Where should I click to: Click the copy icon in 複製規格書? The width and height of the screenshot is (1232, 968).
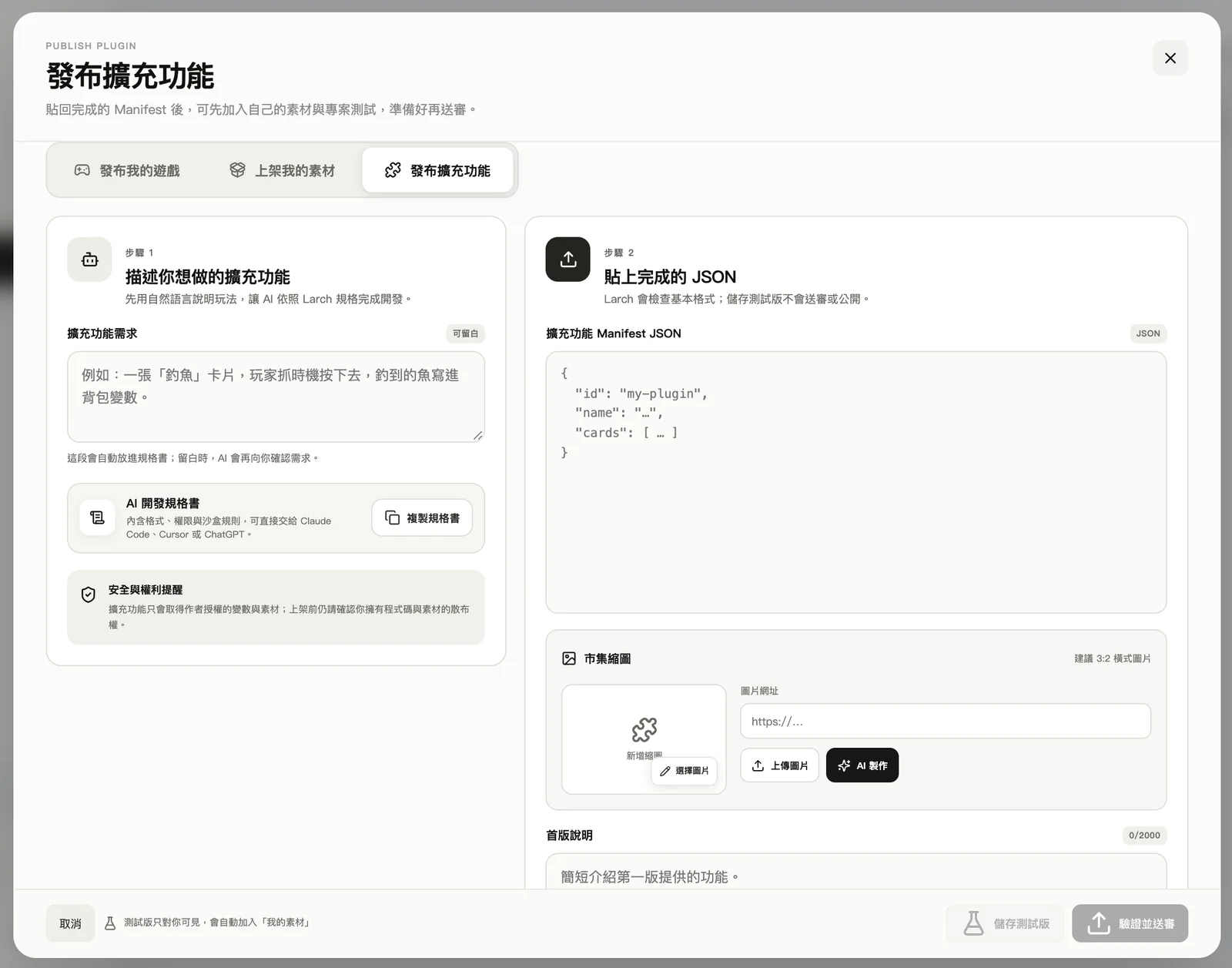click(393, 517)
